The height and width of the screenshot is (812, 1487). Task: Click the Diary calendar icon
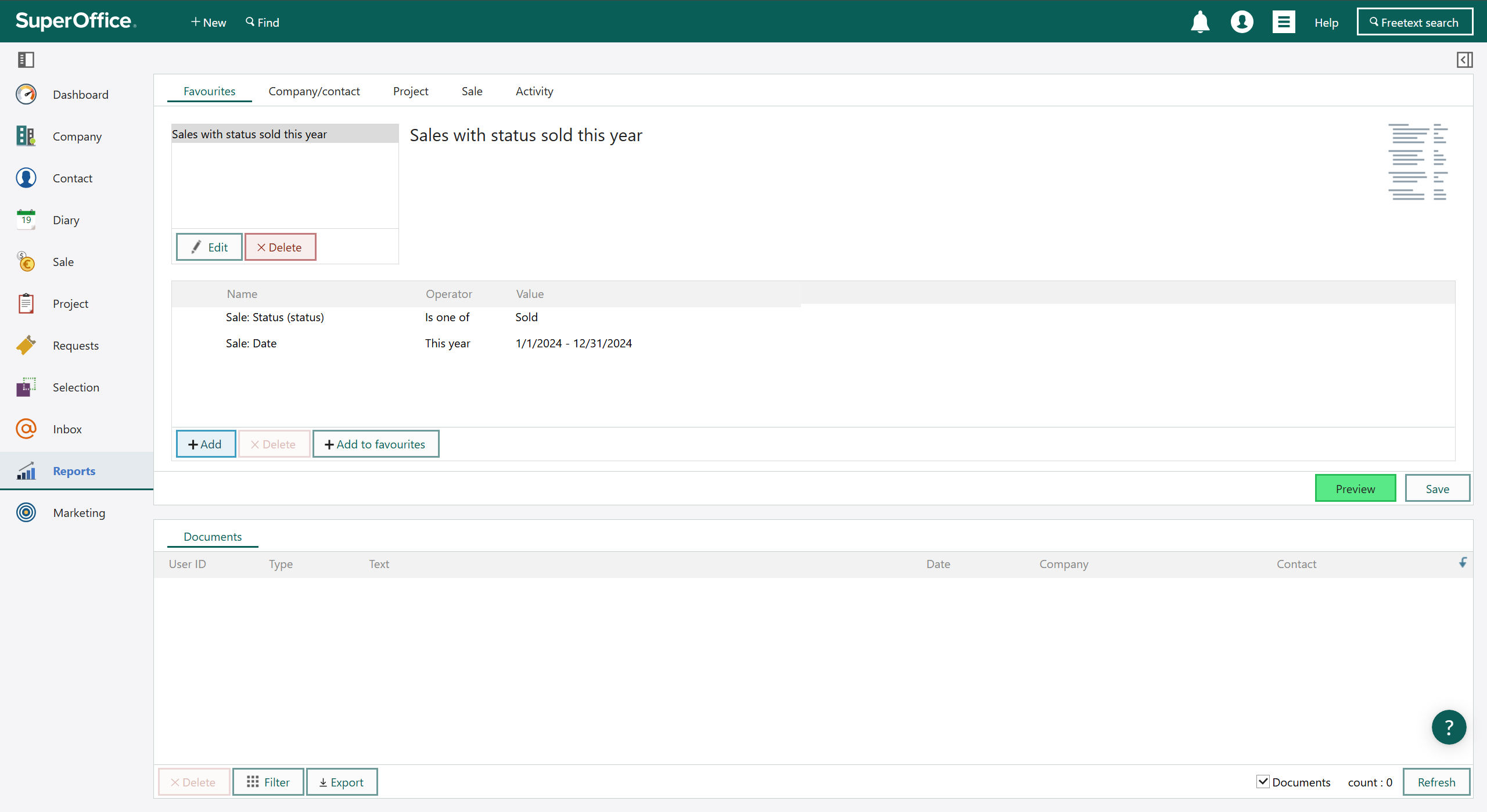pyautogui.click(x=26, y=220)
